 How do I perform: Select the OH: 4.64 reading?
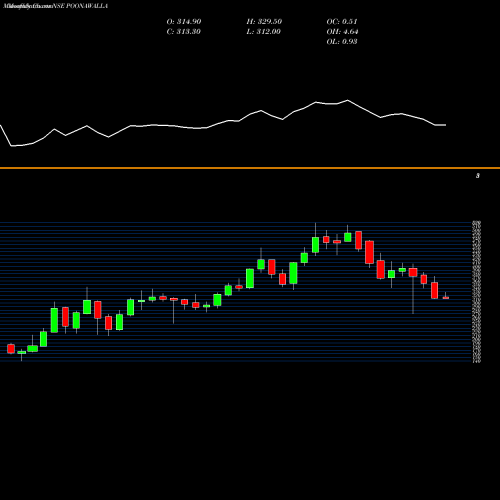point(342,31)
